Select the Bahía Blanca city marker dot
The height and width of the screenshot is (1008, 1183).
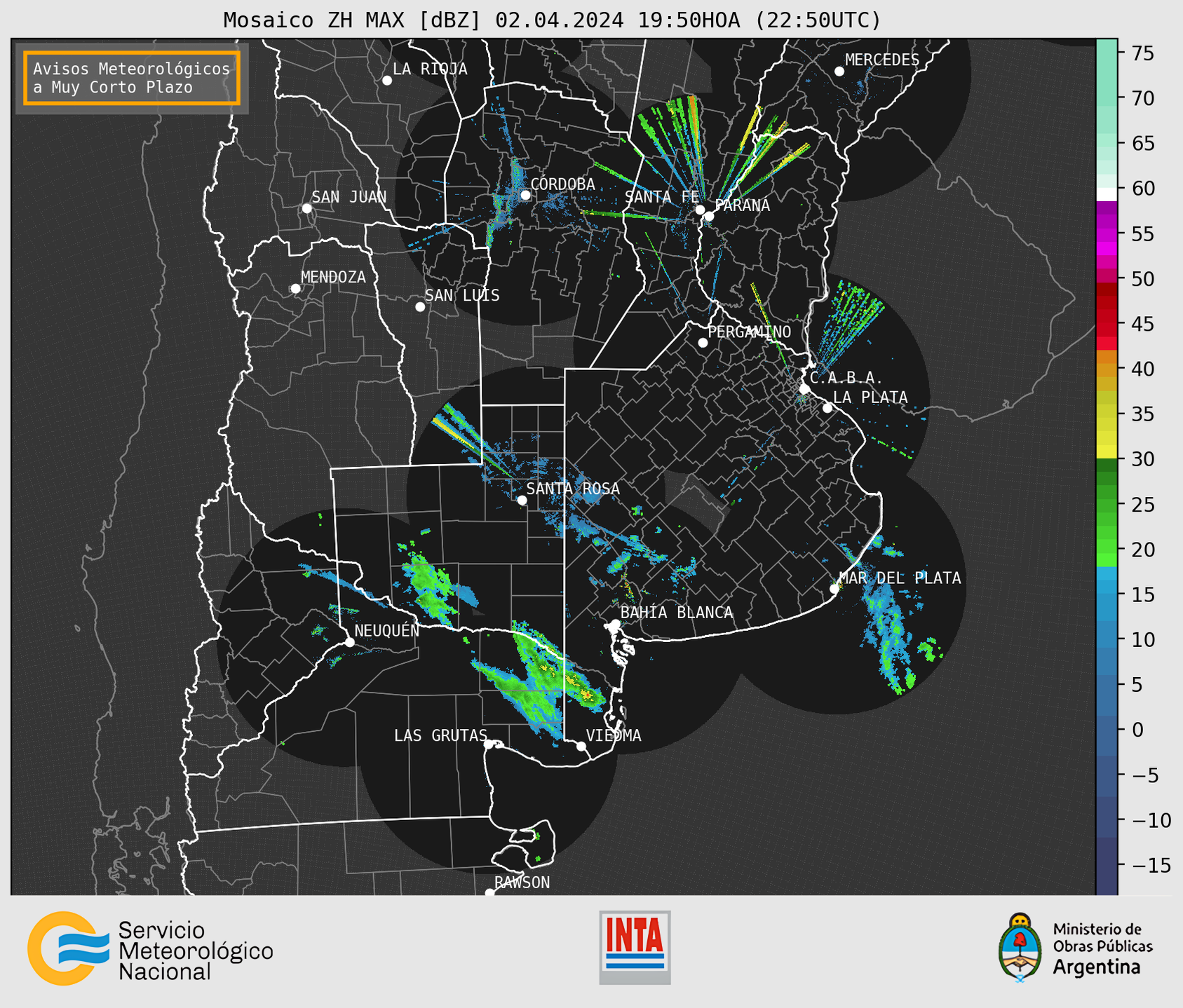click(x=616, y=624)
